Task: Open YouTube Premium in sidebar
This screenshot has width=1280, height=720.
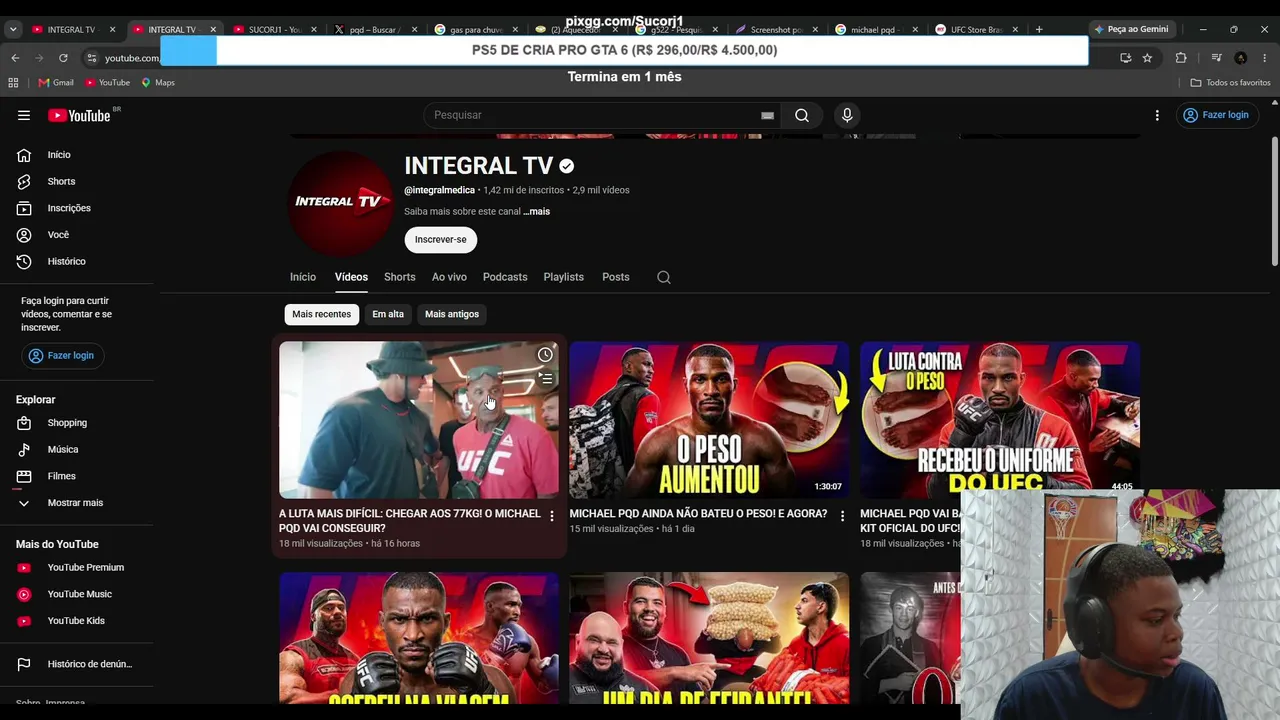Action: [x=86, y=568]
